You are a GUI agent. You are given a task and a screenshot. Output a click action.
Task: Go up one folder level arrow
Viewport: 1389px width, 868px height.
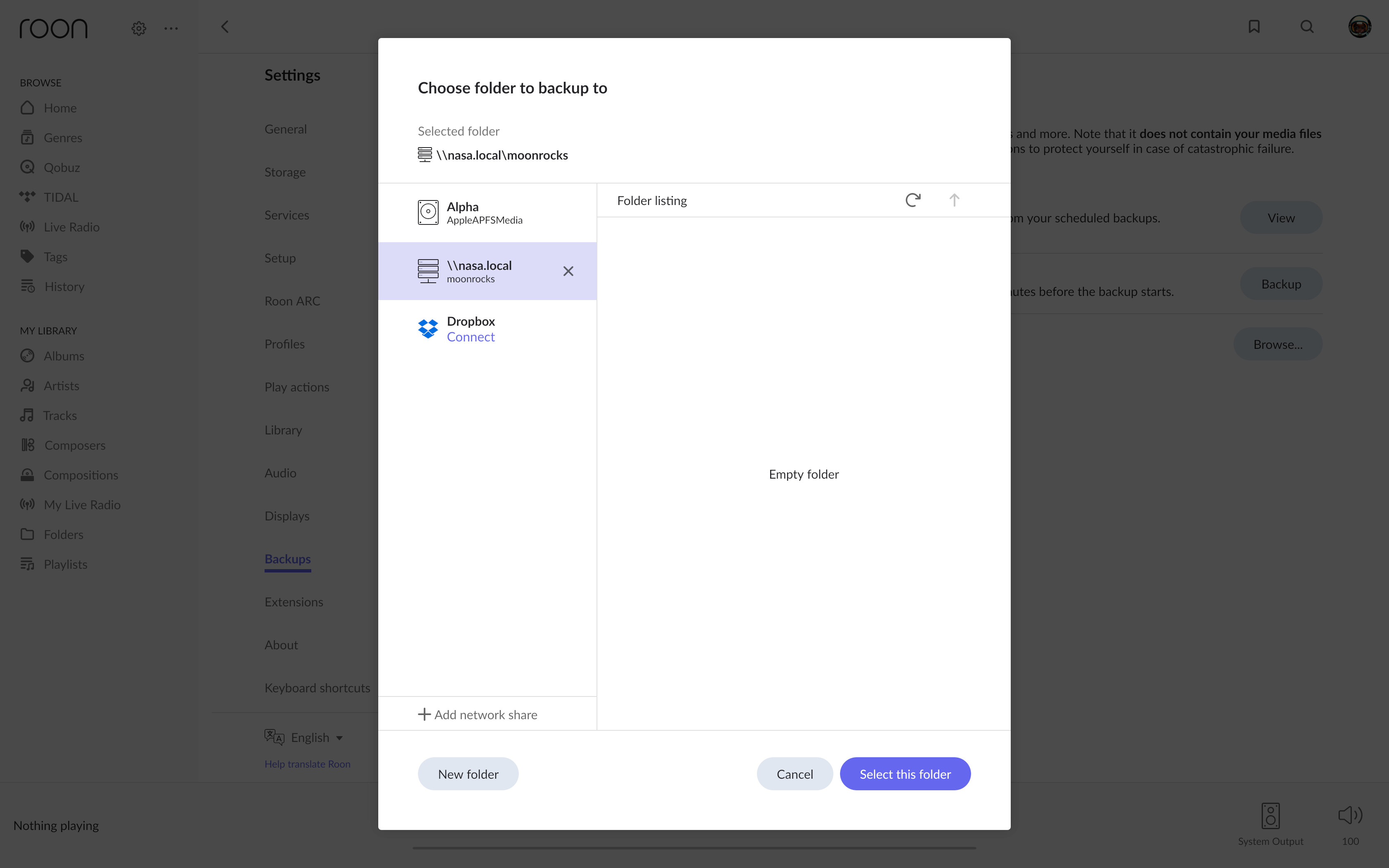click(x=954, y=200)
